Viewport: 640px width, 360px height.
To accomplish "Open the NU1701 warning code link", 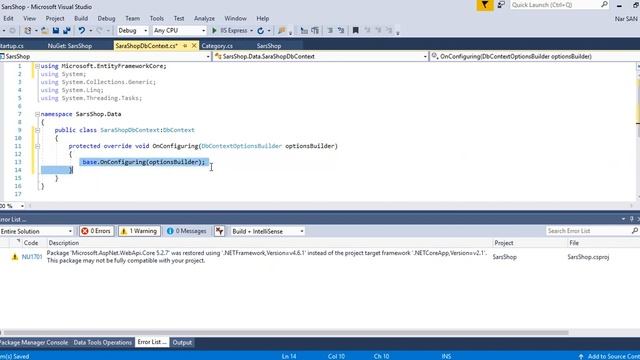I will point(32,257).
